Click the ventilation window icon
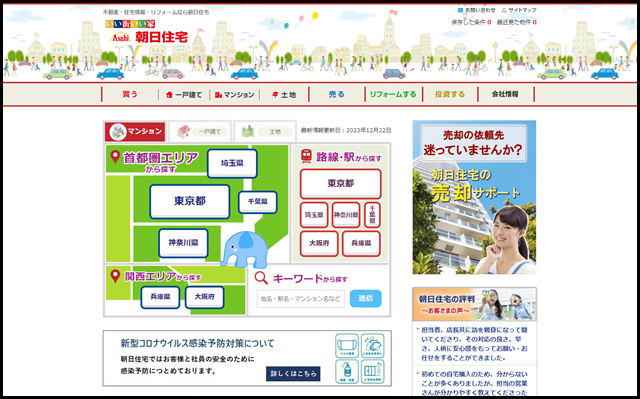Viewport: 640px width, 399px height. pyautogui.click(x=373, y=371)
